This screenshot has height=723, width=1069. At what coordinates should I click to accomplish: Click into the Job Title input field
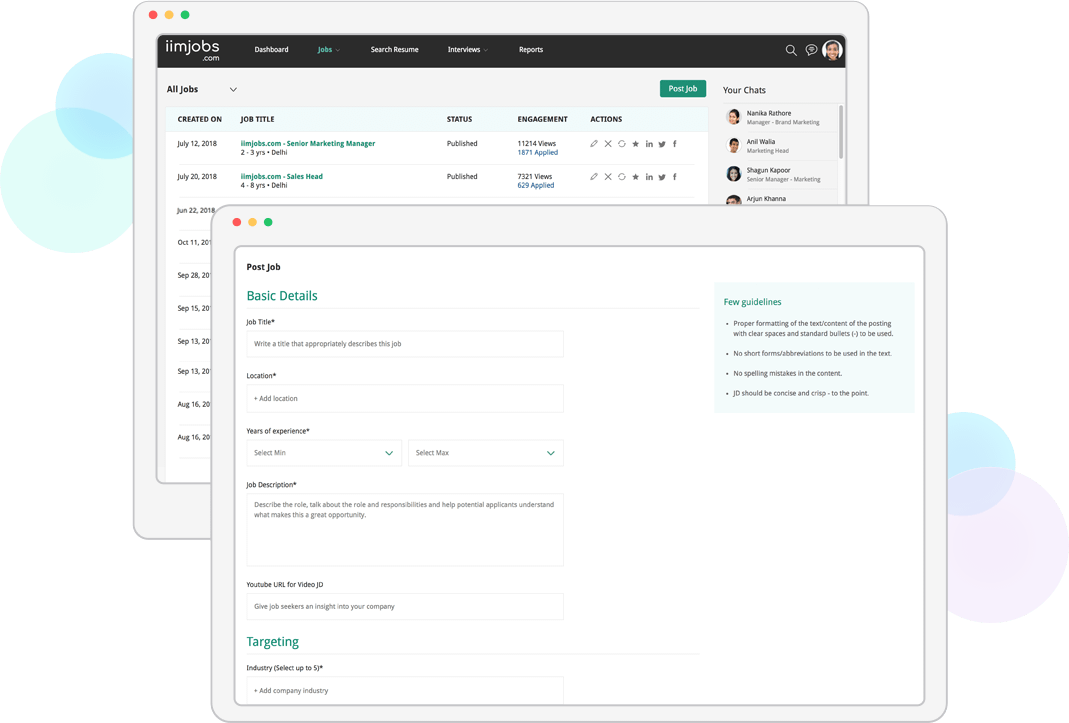[404, 344]
